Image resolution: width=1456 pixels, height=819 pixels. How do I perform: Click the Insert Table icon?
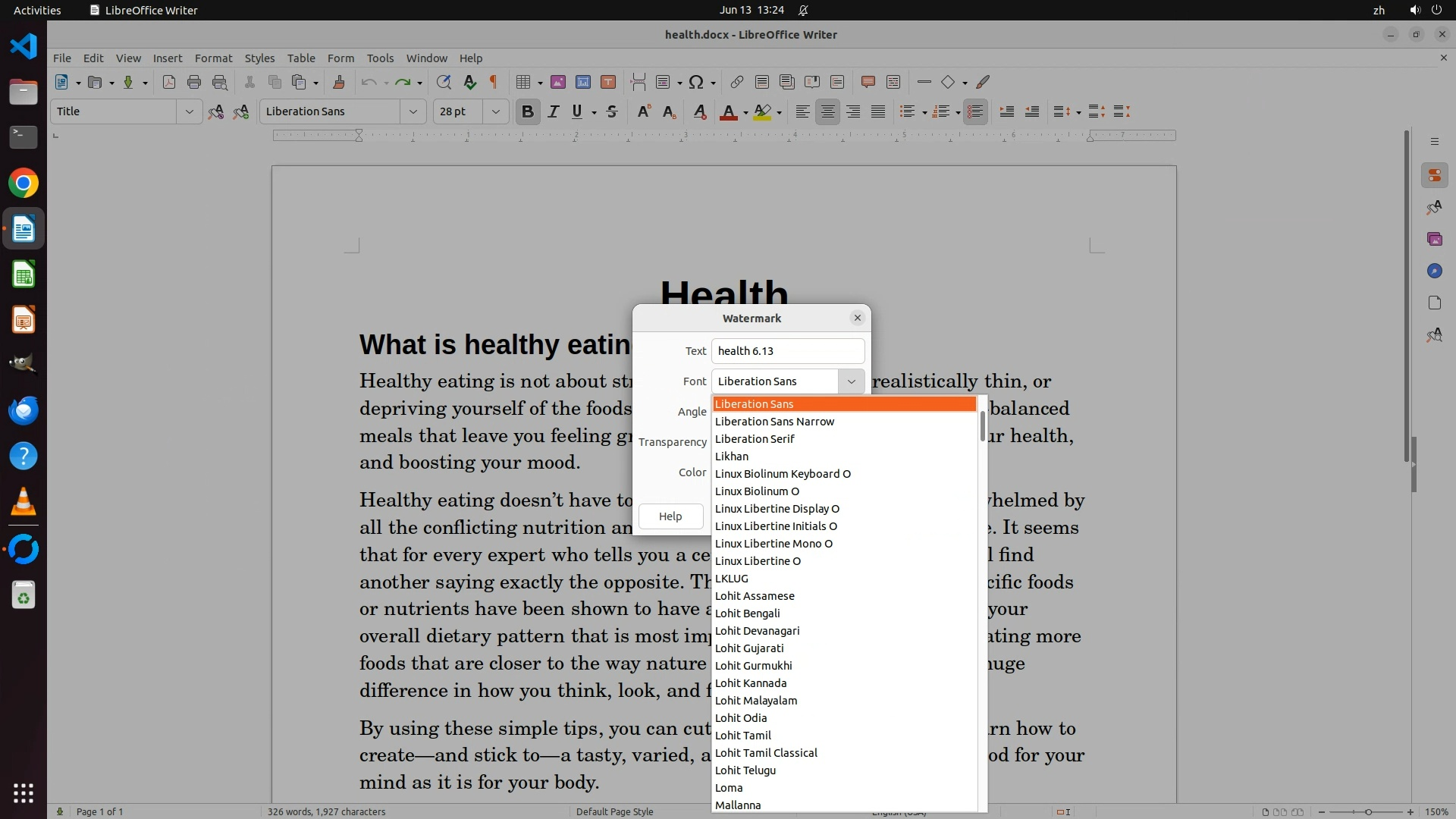point(522,83)
